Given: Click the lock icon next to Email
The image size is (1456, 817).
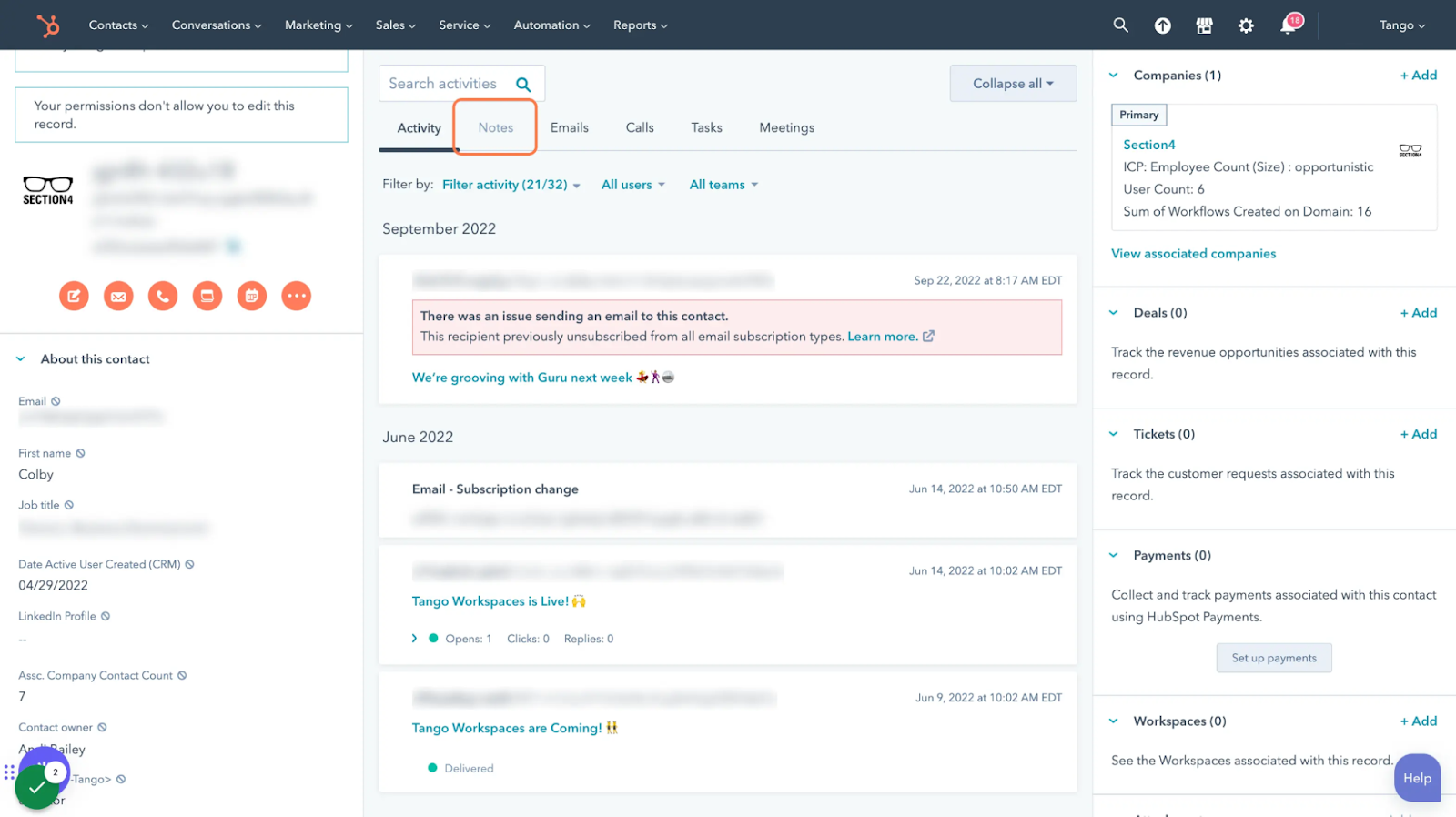Looking at the screenshot, I should point(56,401).
